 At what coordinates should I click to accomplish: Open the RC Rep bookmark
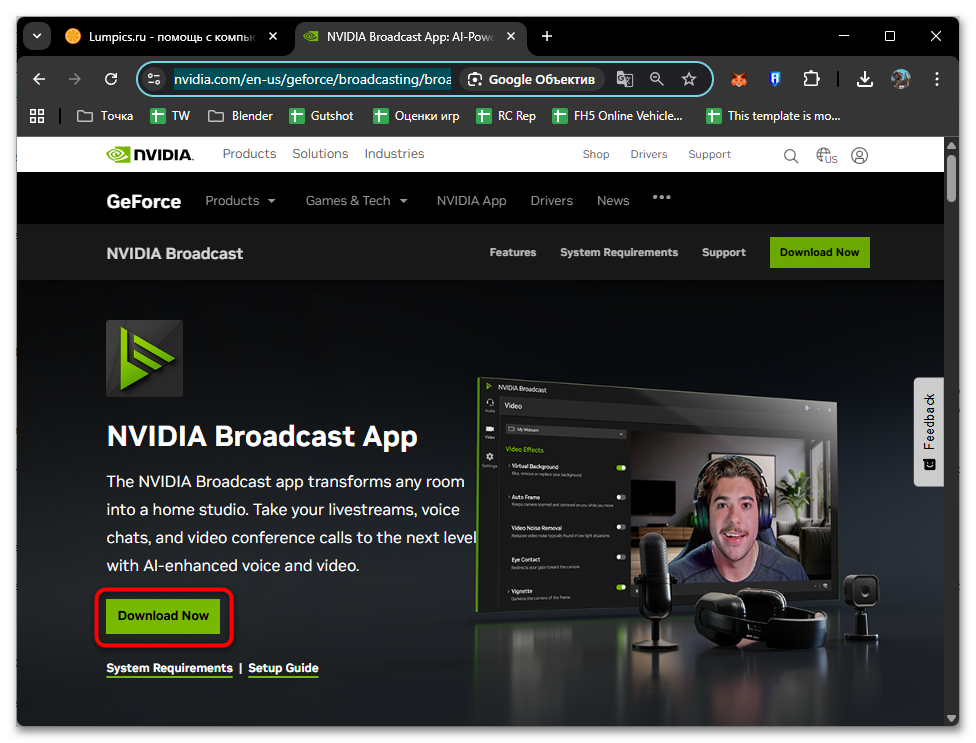coord(505,116)
